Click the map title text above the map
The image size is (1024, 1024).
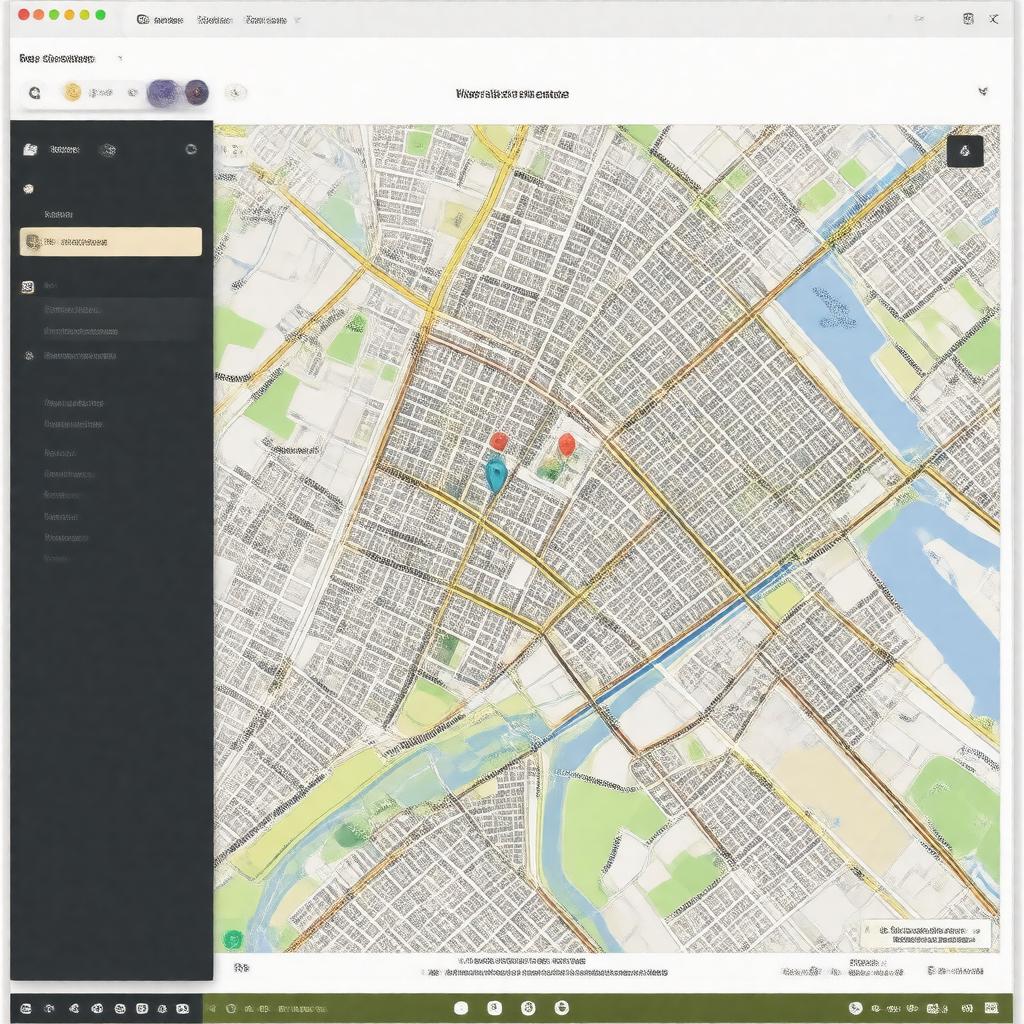point(512,94)
